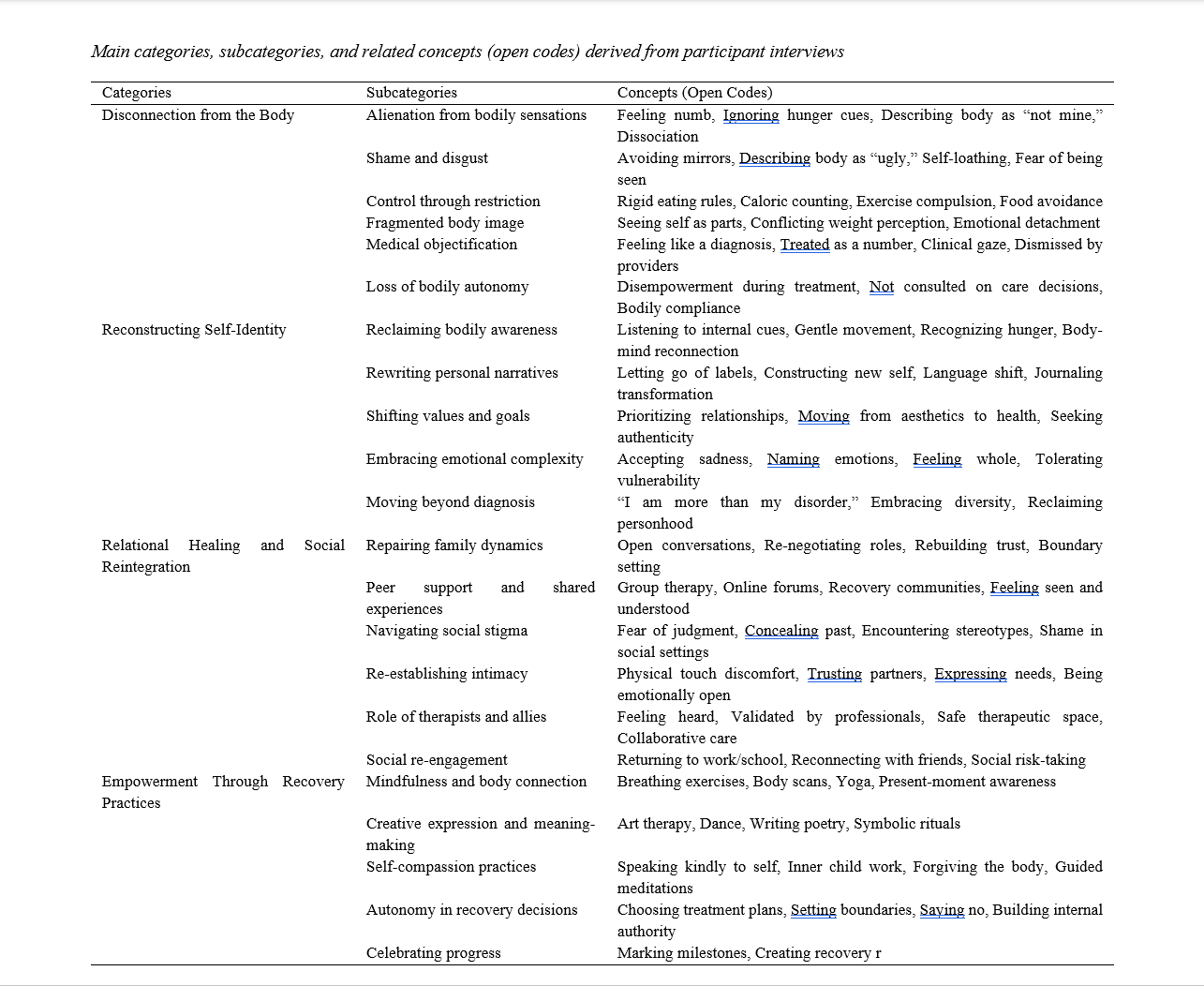Click the underlined word "Expressing" before needs
1204x986 pixels.
[x=970, y=674]
